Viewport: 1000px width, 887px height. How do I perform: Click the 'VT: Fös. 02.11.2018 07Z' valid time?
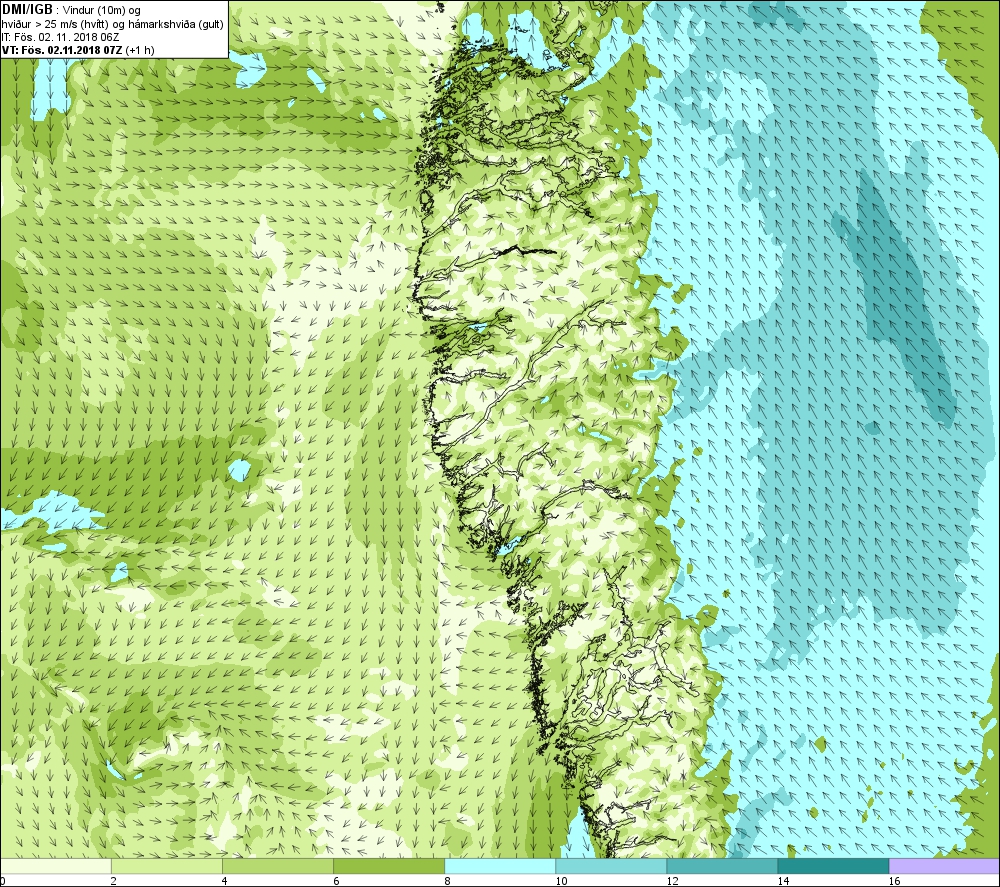coord(62,50)
